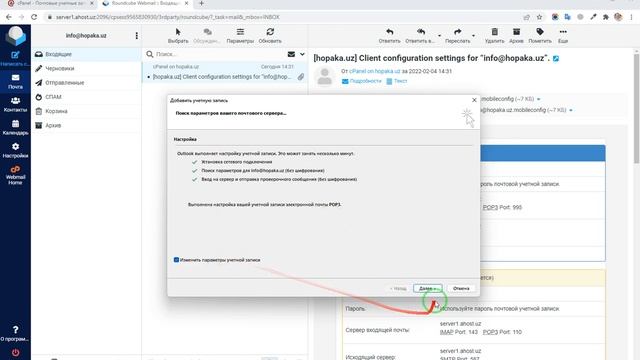Open a new browser tab

click(x=201, y=3)
